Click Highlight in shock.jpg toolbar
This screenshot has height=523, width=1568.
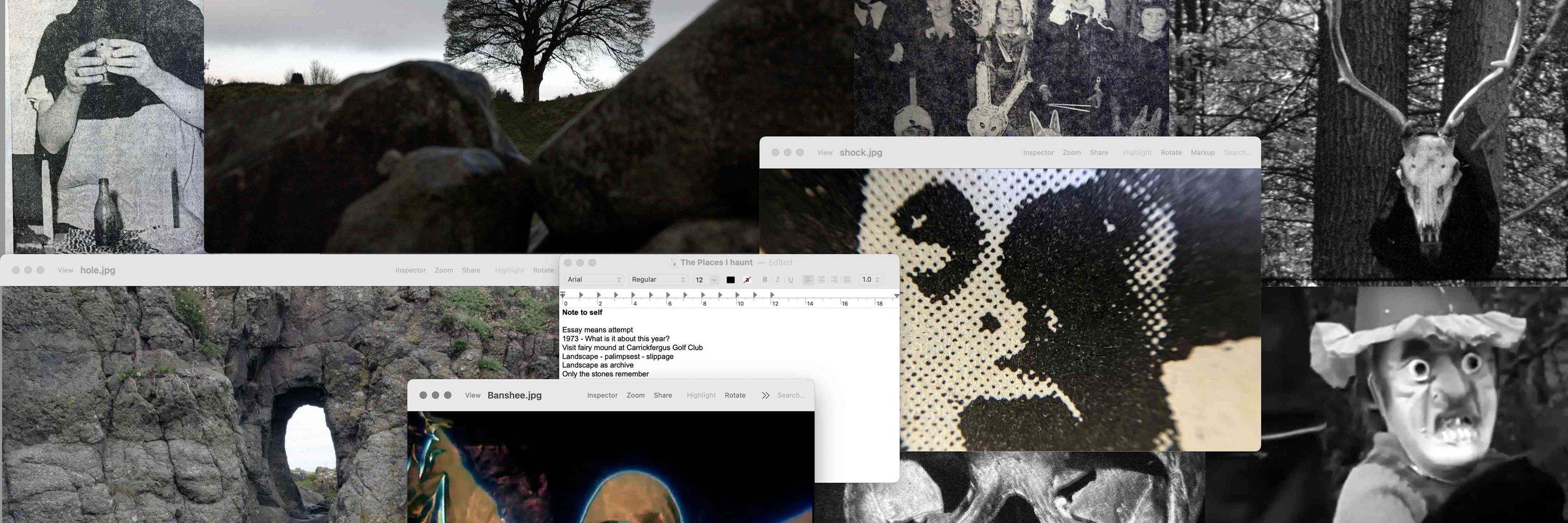tap(1137, 153)
